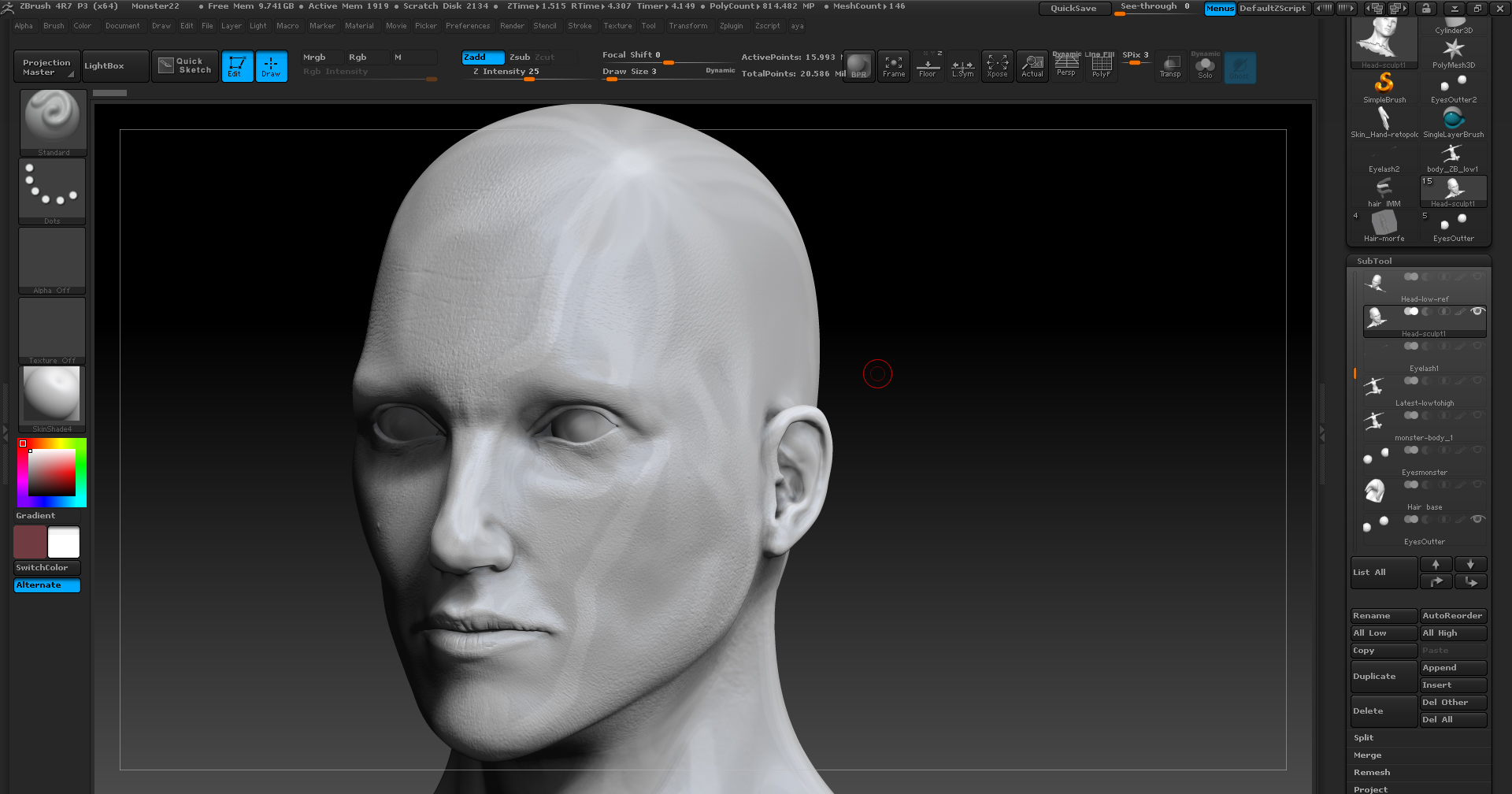Toggle M material channel mode
1512x794 pixels.
414,58
